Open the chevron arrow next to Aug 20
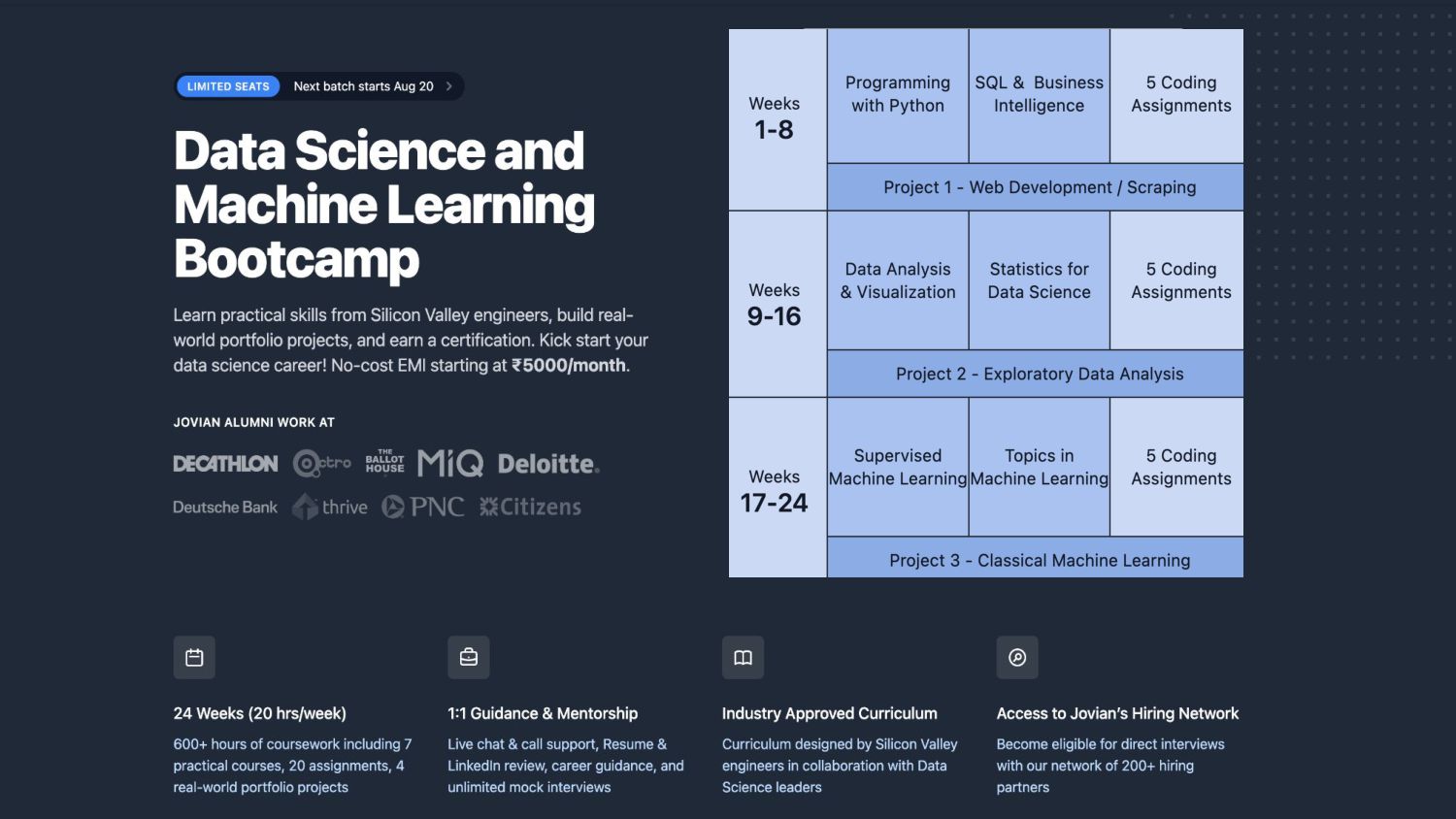 448,86
